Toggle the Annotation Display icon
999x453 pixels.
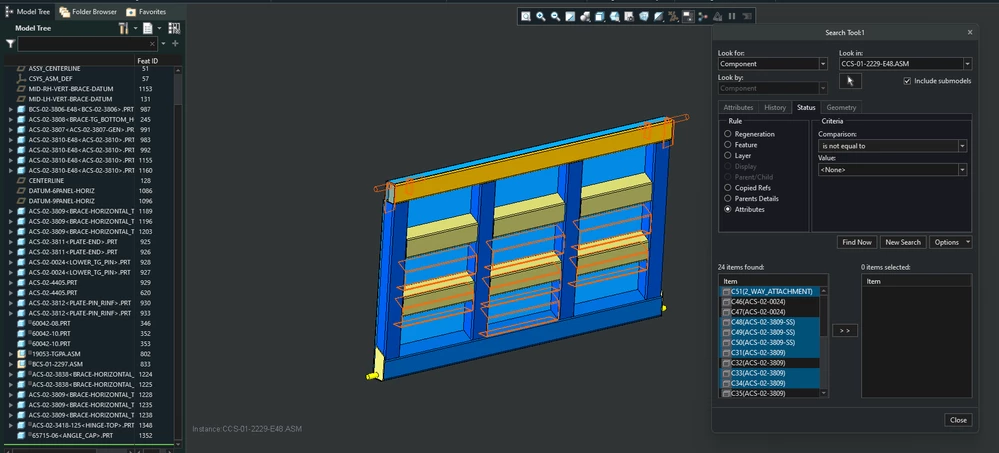pos(688,17)
